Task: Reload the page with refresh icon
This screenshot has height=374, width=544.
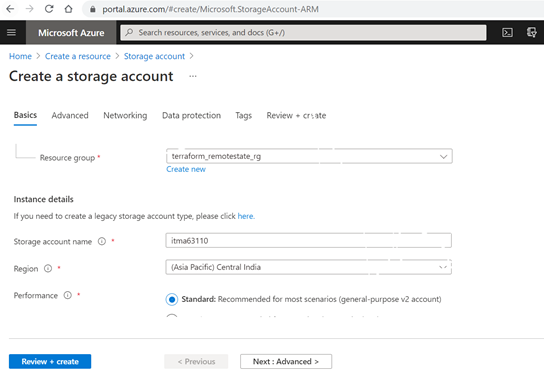Action: pyautogui.click(x=49, y=9)
